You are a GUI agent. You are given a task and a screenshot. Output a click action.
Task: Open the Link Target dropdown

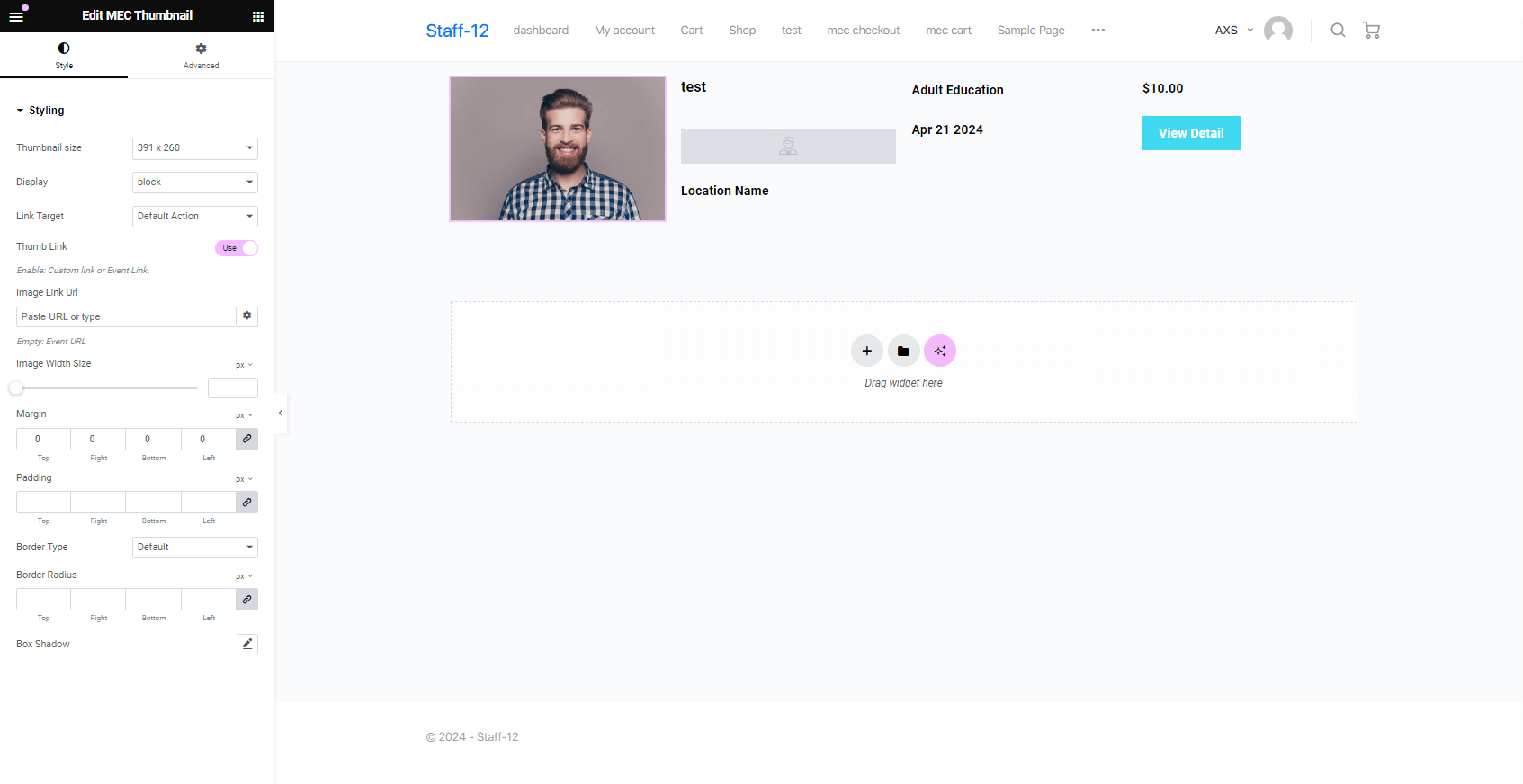coord(195,217)
